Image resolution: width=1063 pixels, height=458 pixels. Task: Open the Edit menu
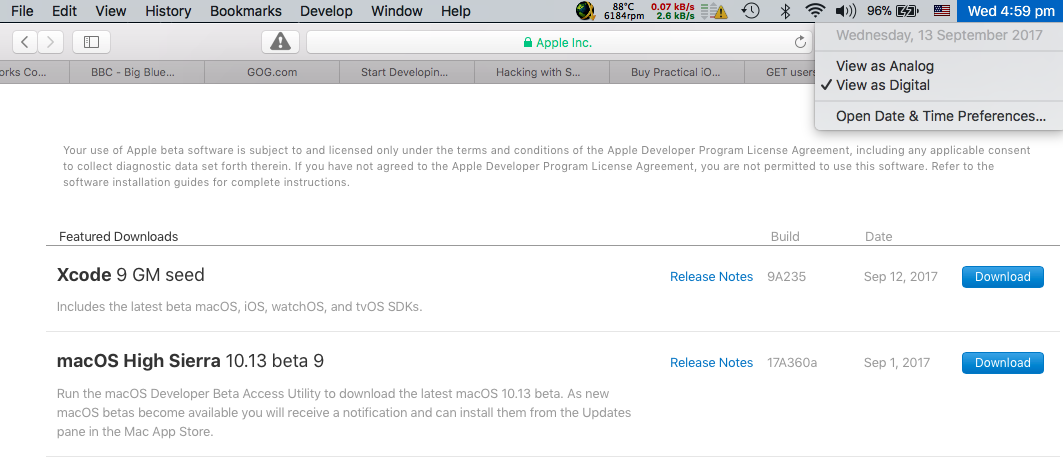point(64,11)
